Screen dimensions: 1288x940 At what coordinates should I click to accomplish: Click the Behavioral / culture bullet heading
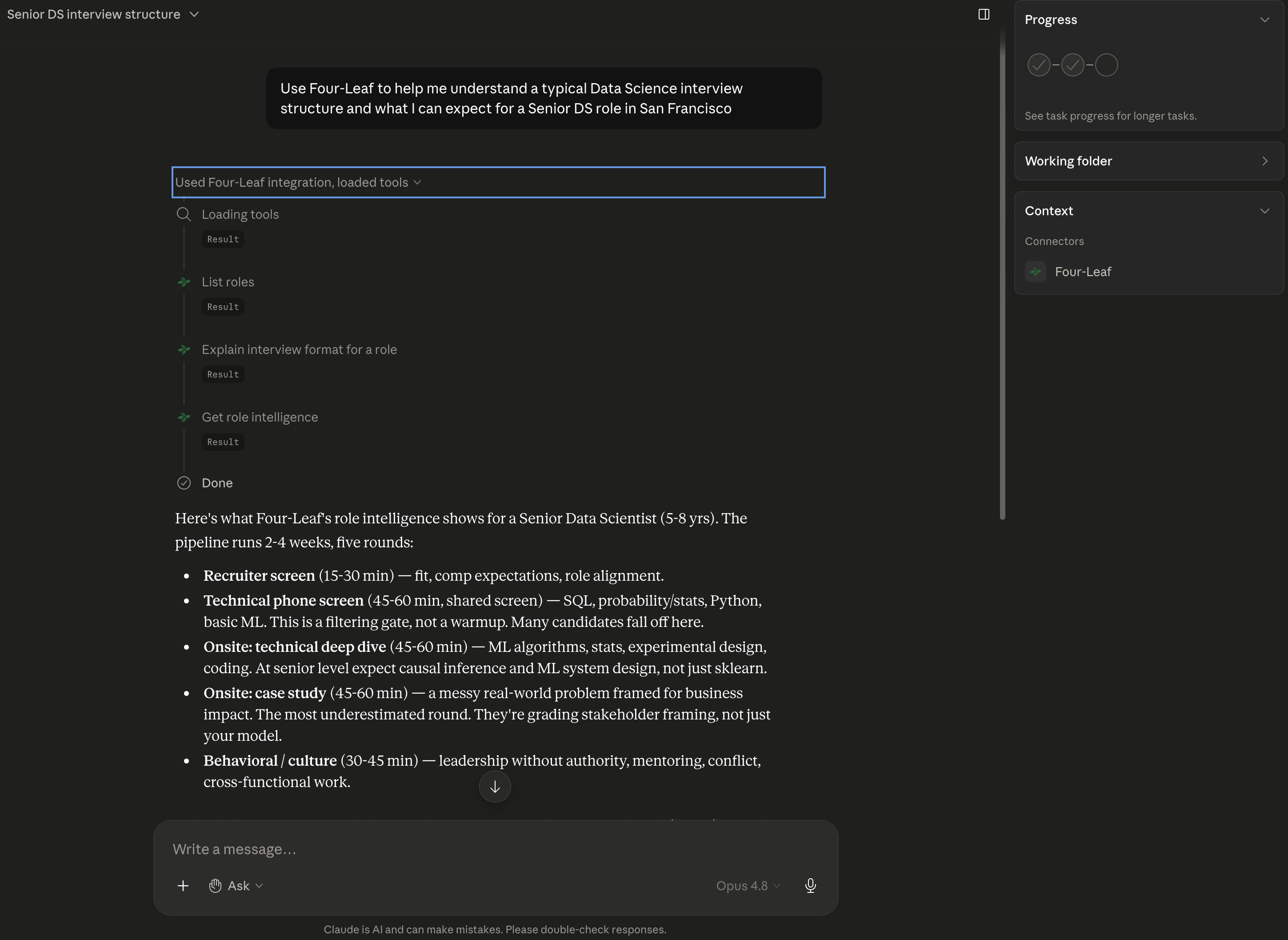point(270,761)
